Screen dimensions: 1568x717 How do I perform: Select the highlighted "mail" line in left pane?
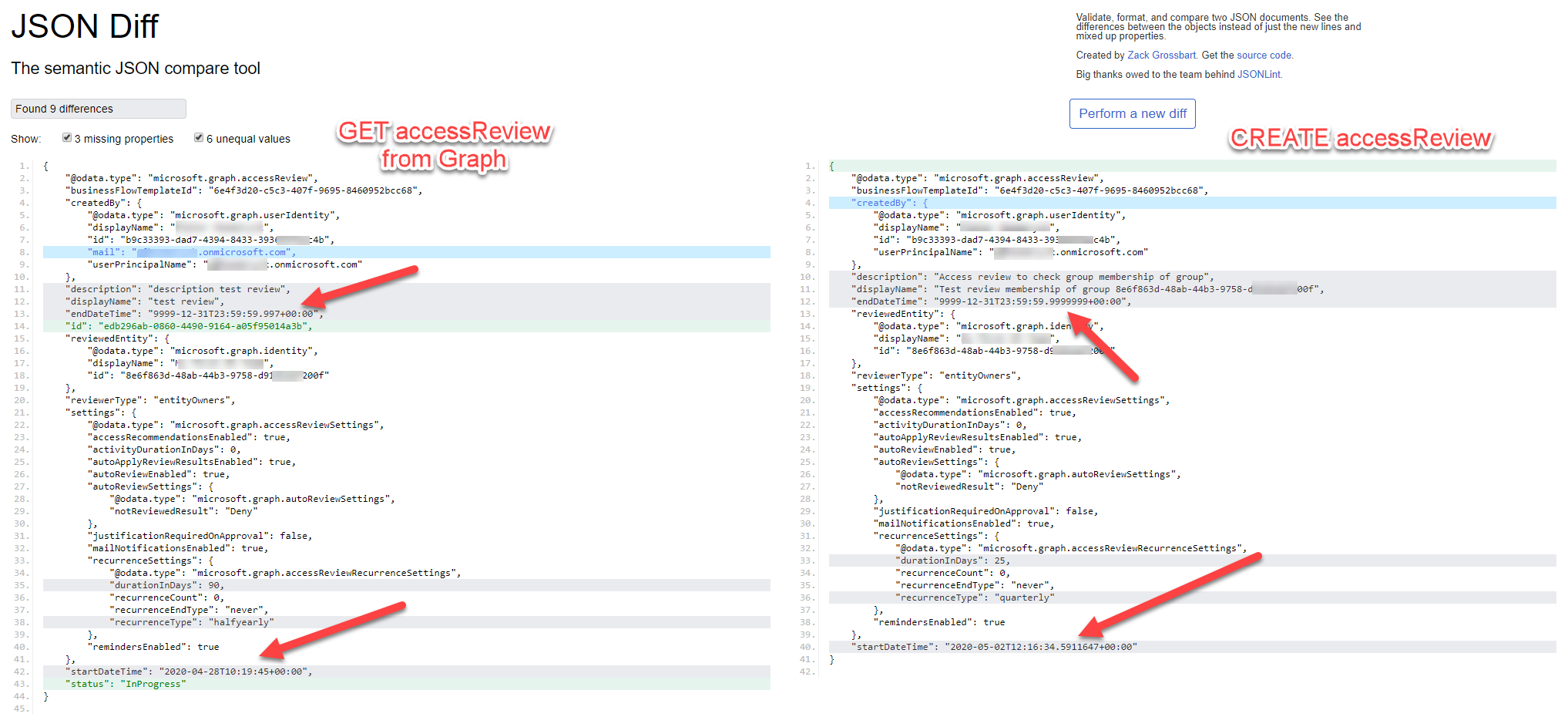(407, 252)
